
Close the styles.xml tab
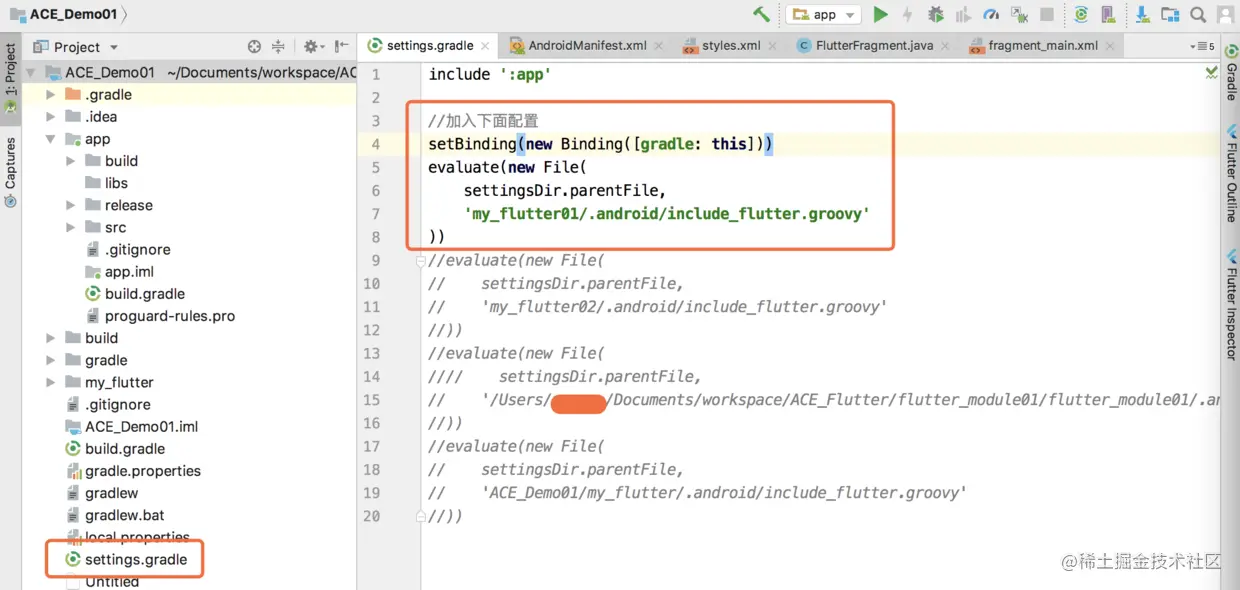coord(774,46)
